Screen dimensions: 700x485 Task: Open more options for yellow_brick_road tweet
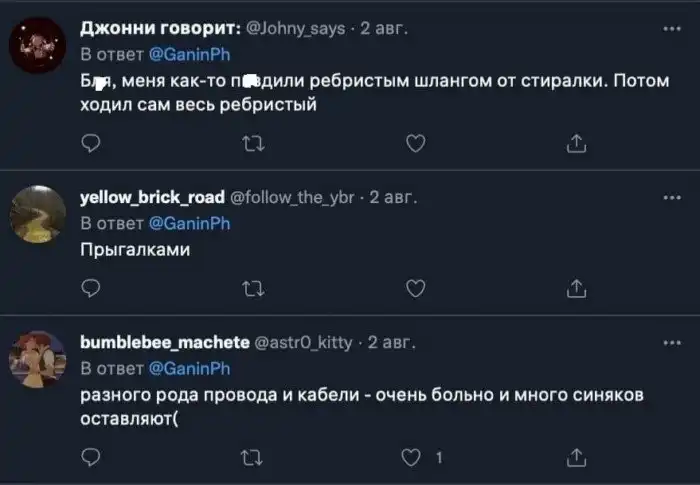point(670,198)
